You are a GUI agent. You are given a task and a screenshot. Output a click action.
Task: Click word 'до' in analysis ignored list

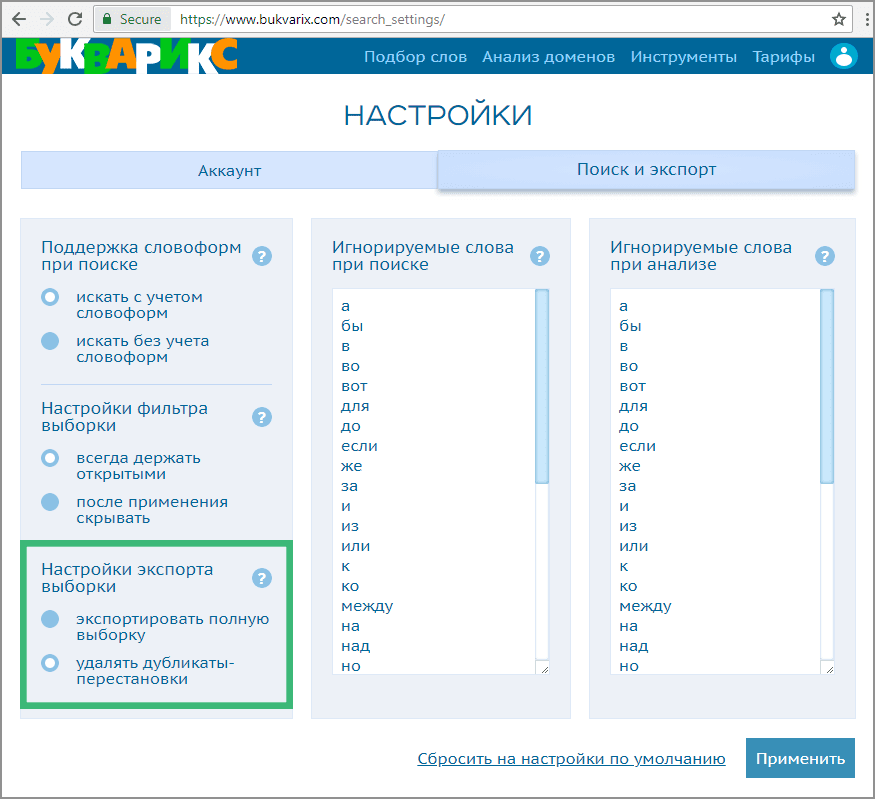(x=629, y=426)
